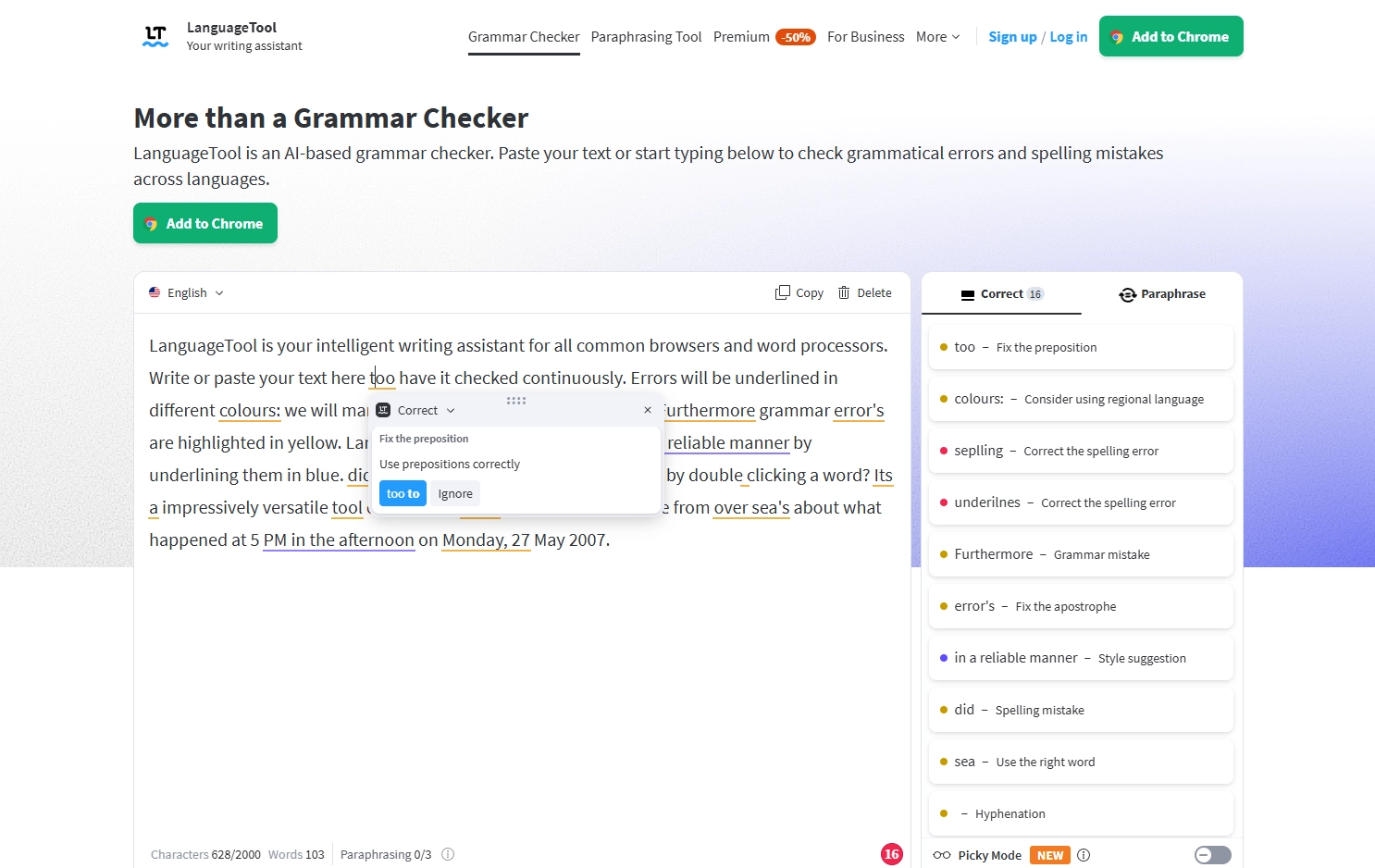Click underlined 'Monday, 27' in the text
This screenshot has height=868, width=1375.
click(x=486, y=539)
